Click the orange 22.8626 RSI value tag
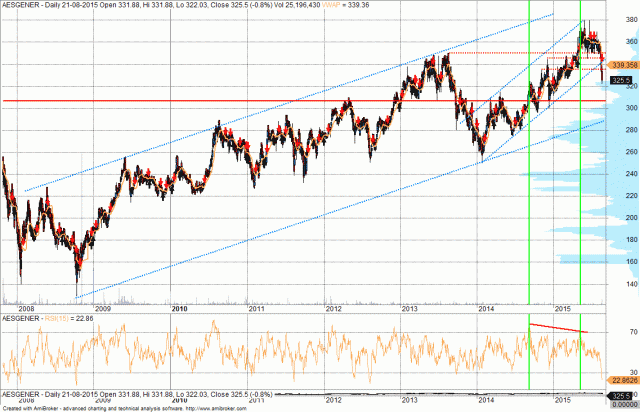The width and height of the screenshot is (640, 412). [x=623, y=380]
